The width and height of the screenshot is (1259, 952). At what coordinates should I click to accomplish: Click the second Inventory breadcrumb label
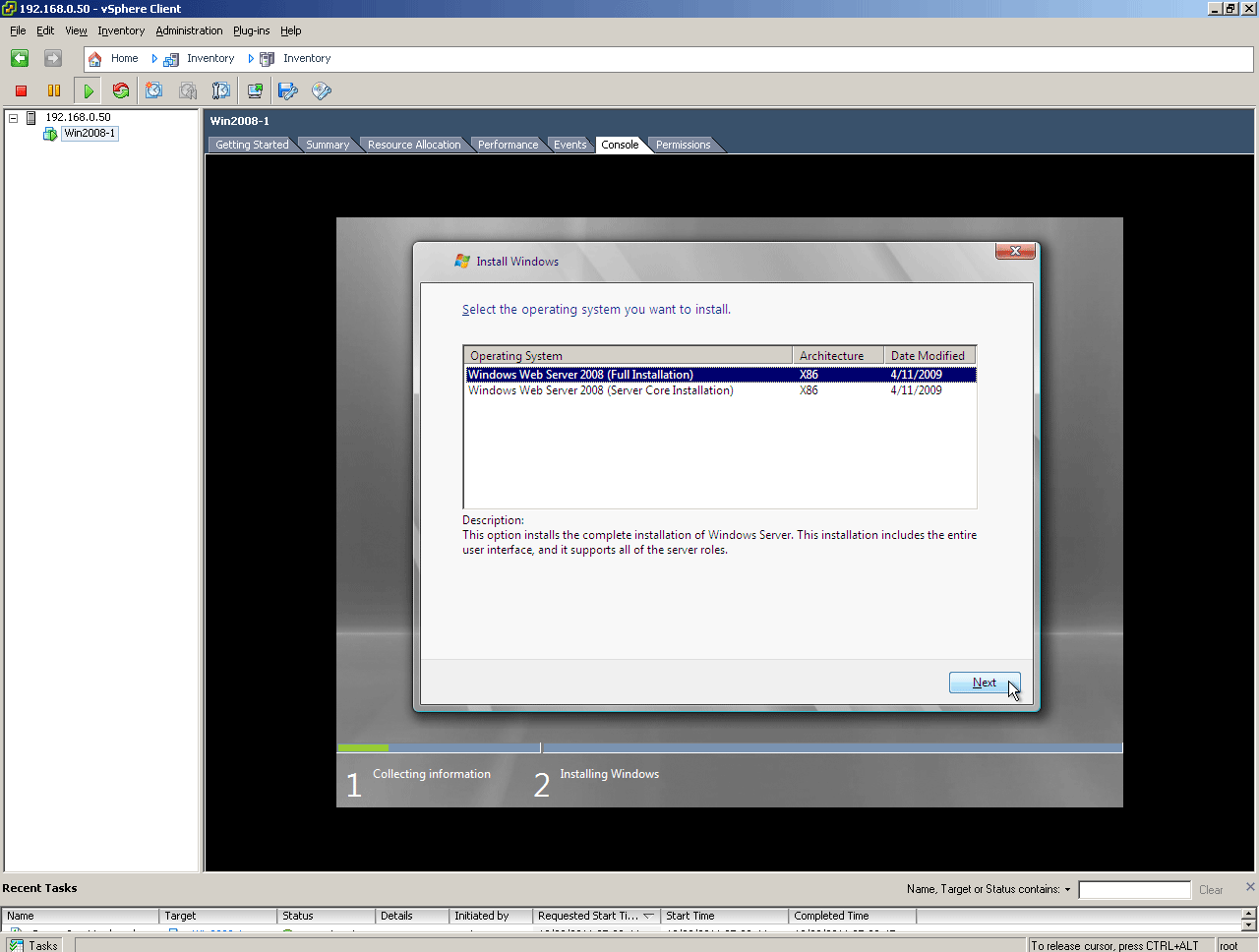[307, 59]
